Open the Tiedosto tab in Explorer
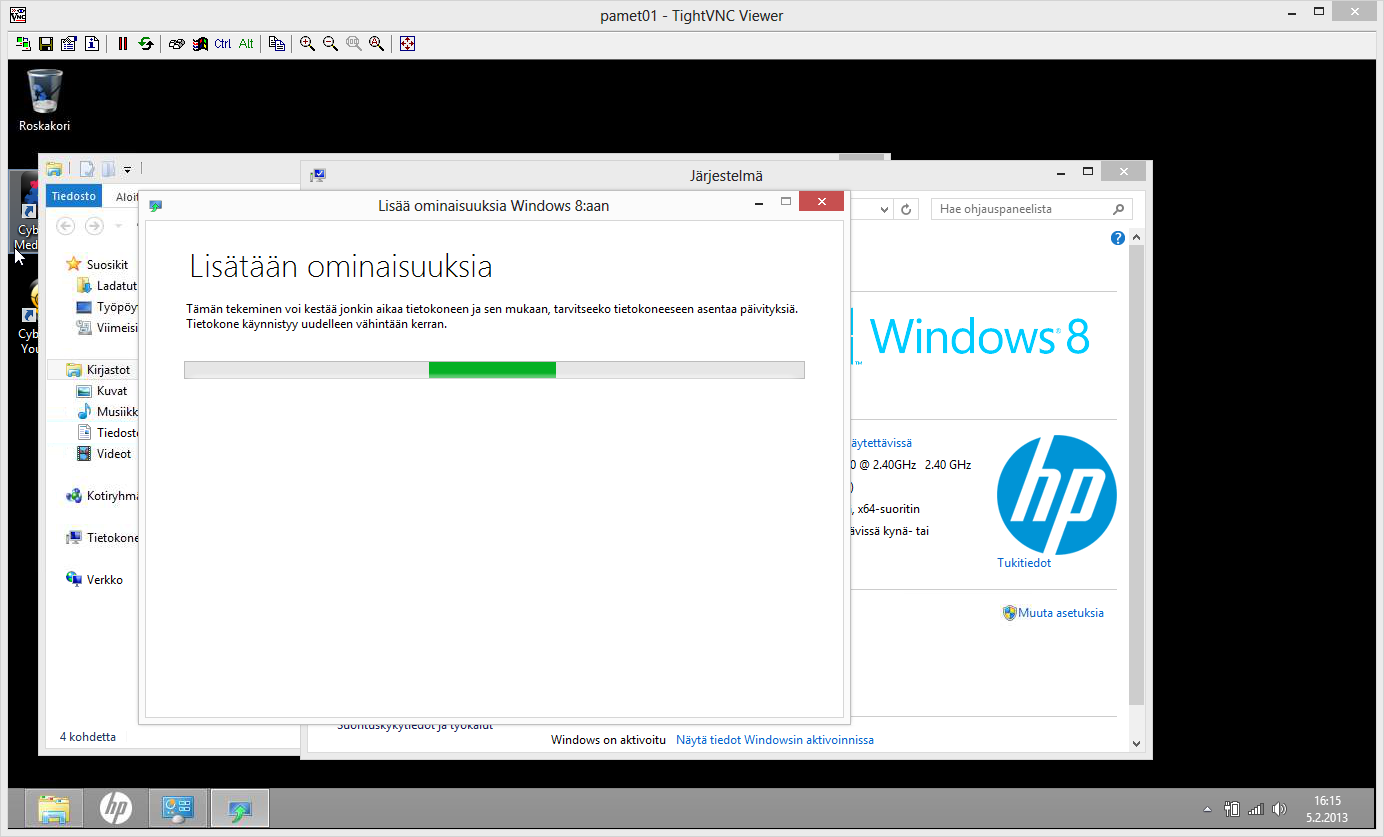 74,197
